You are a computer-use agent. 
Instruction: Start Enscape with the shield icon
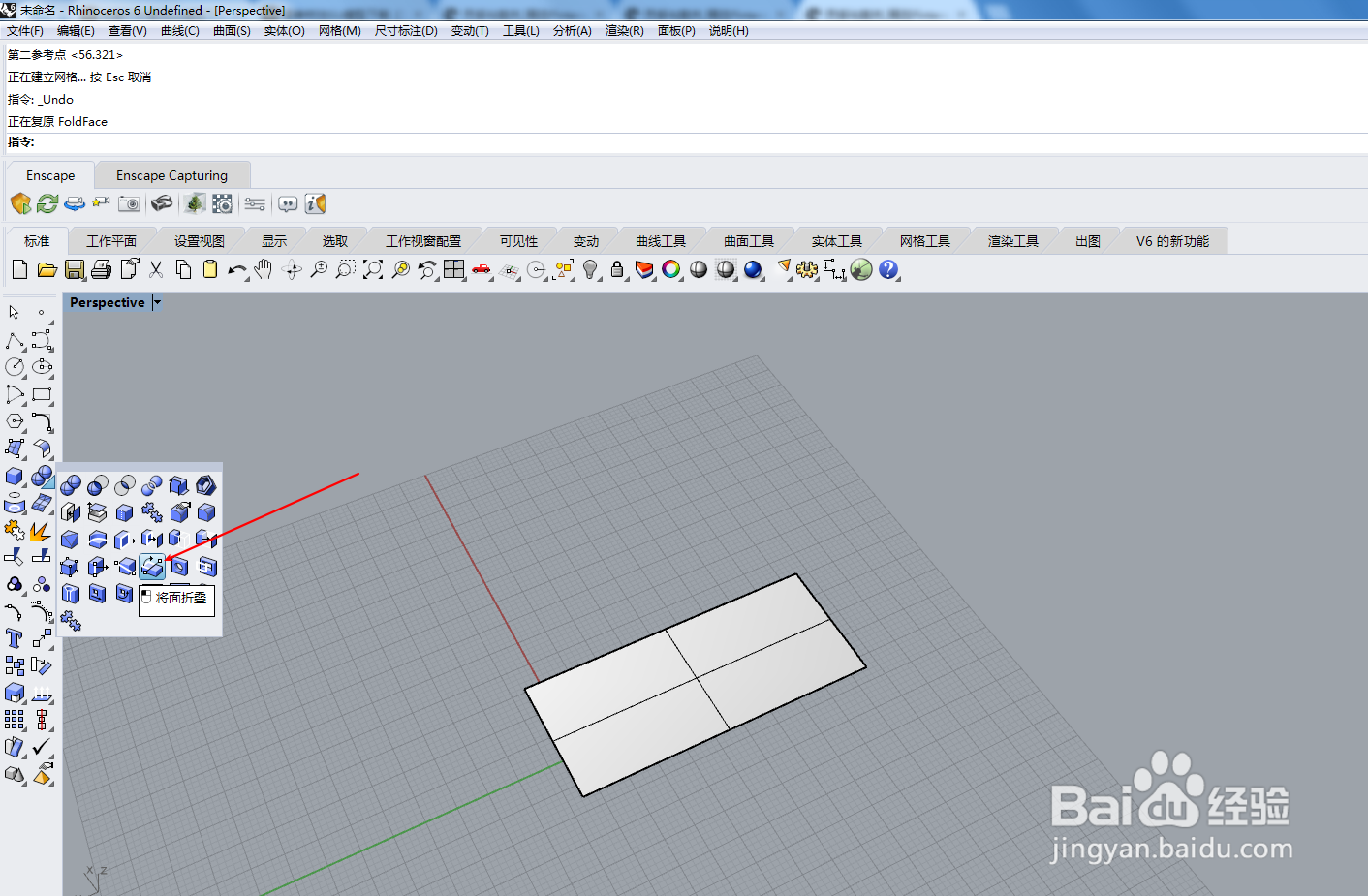20,203
